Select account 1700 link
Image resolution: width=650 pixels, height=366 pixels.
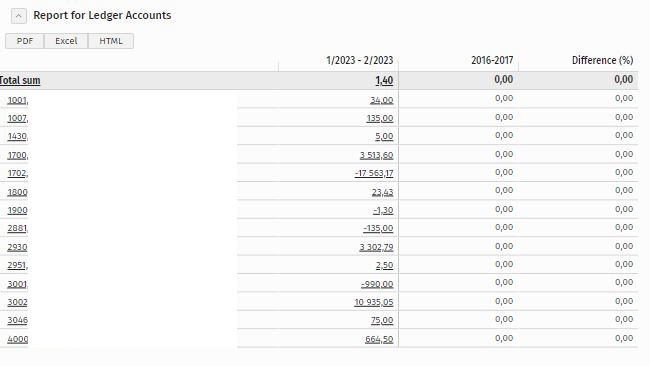18,155
